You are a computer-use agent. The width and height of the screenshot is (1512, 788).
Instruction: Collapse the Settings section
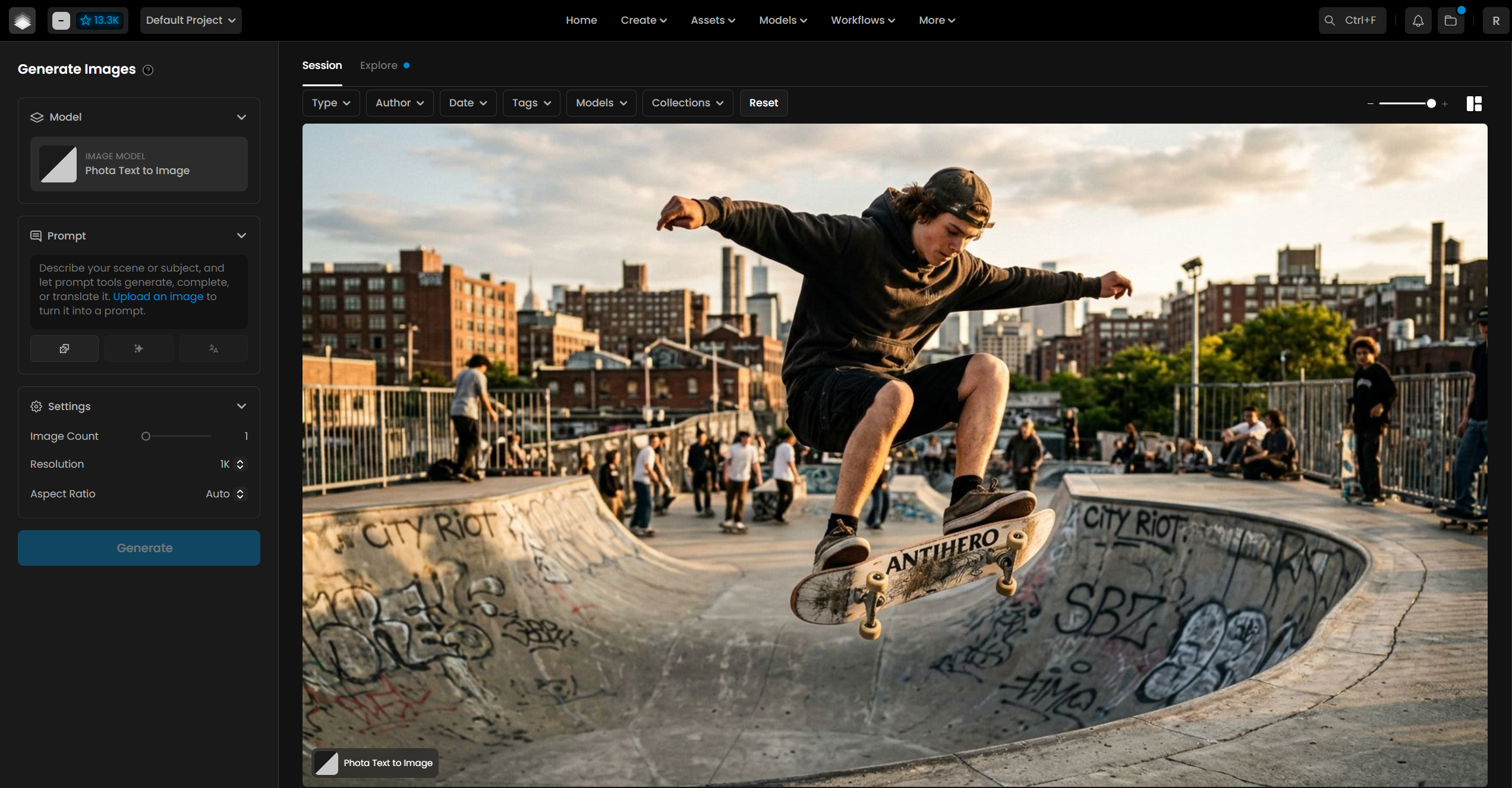(241, 406)
